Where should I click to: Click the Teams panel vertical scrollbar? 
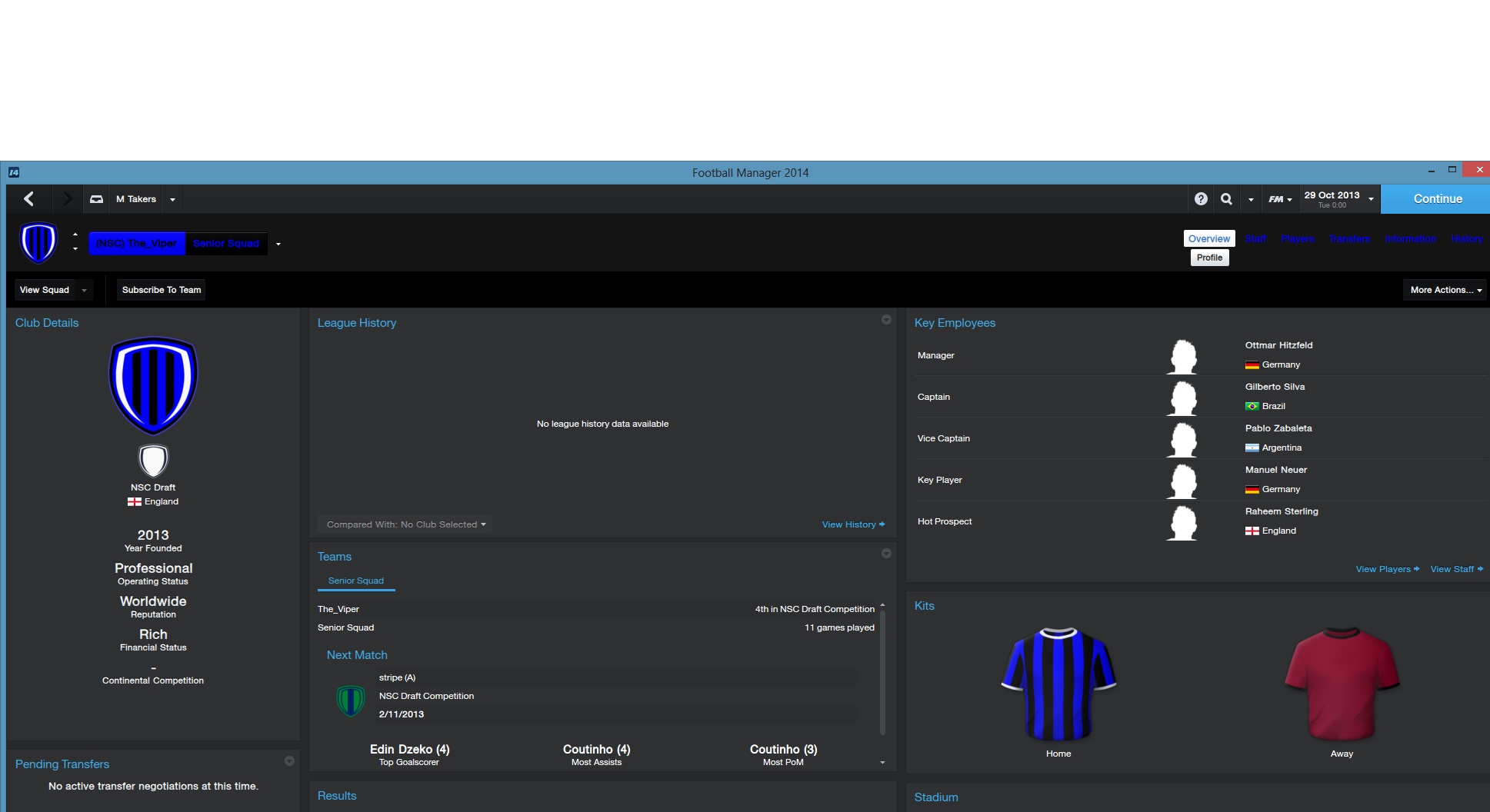pyautogui.click(x=882, y=671)
